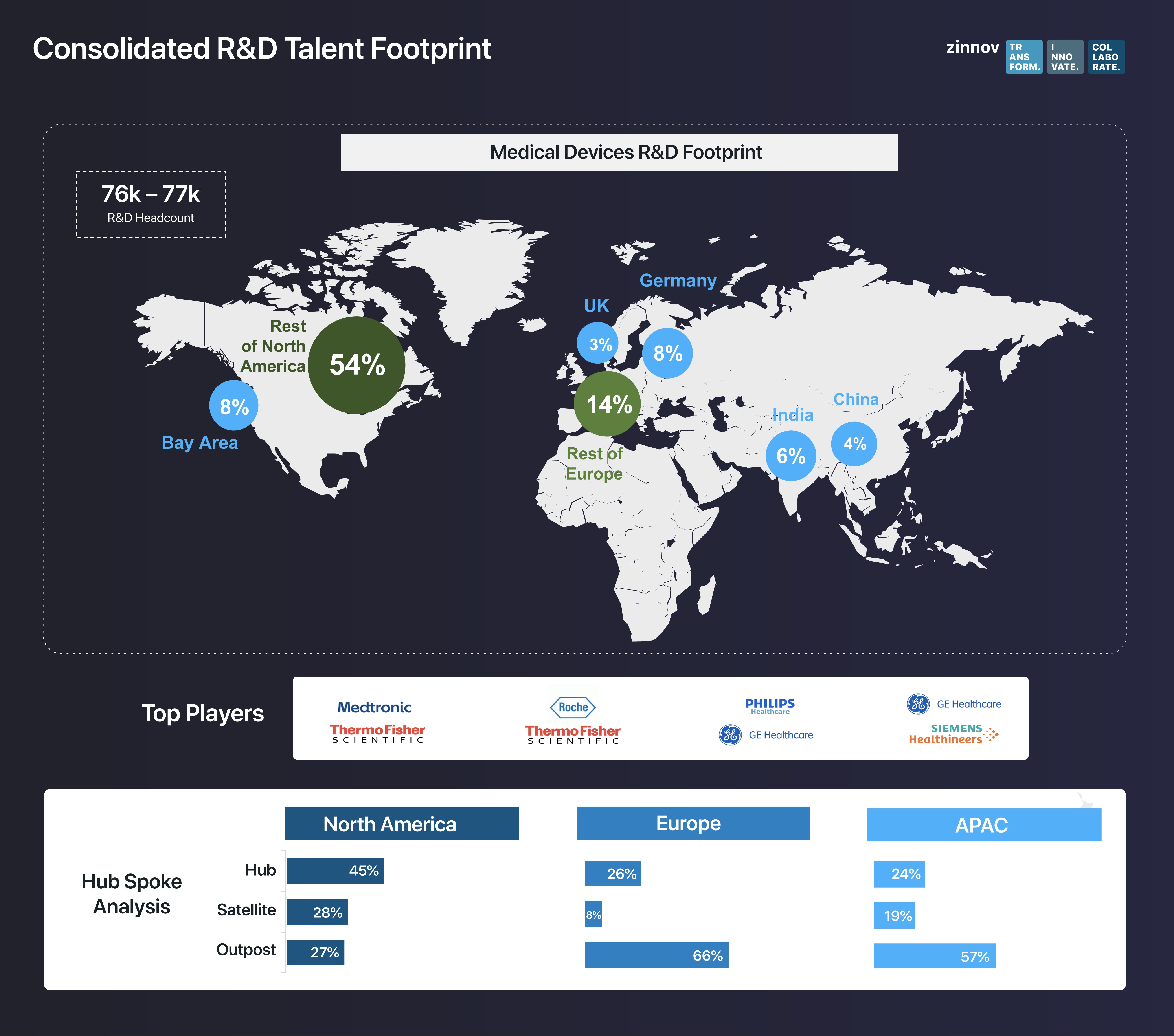
Task: Click the Rest of Europe label
Action: point(594,464)
